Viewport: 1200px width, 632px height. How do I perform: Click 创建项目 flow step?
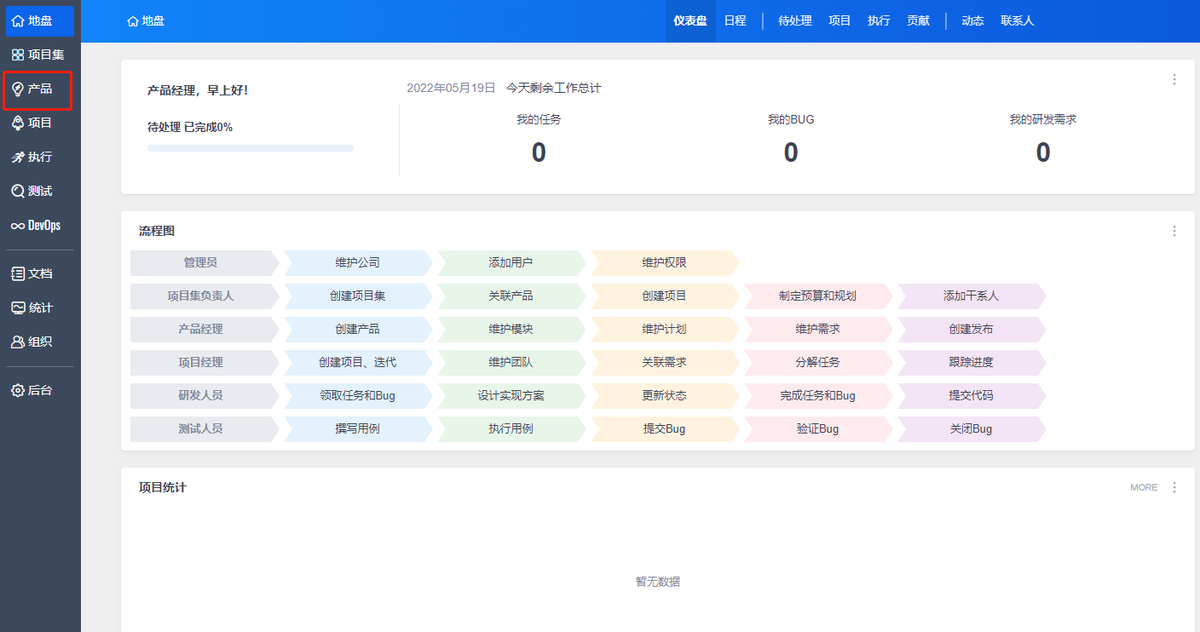(x=664, y=296)
